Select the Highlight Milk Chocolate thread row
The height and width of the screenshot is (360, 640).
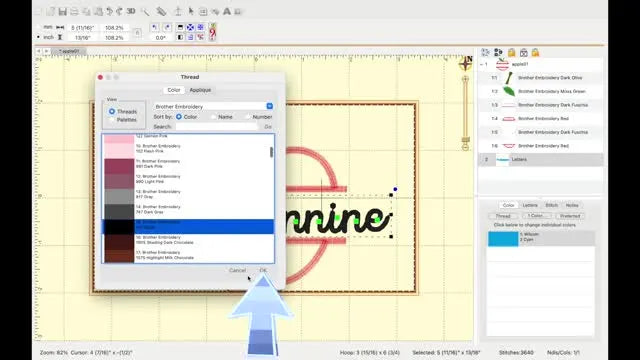[x=188, y=256]
